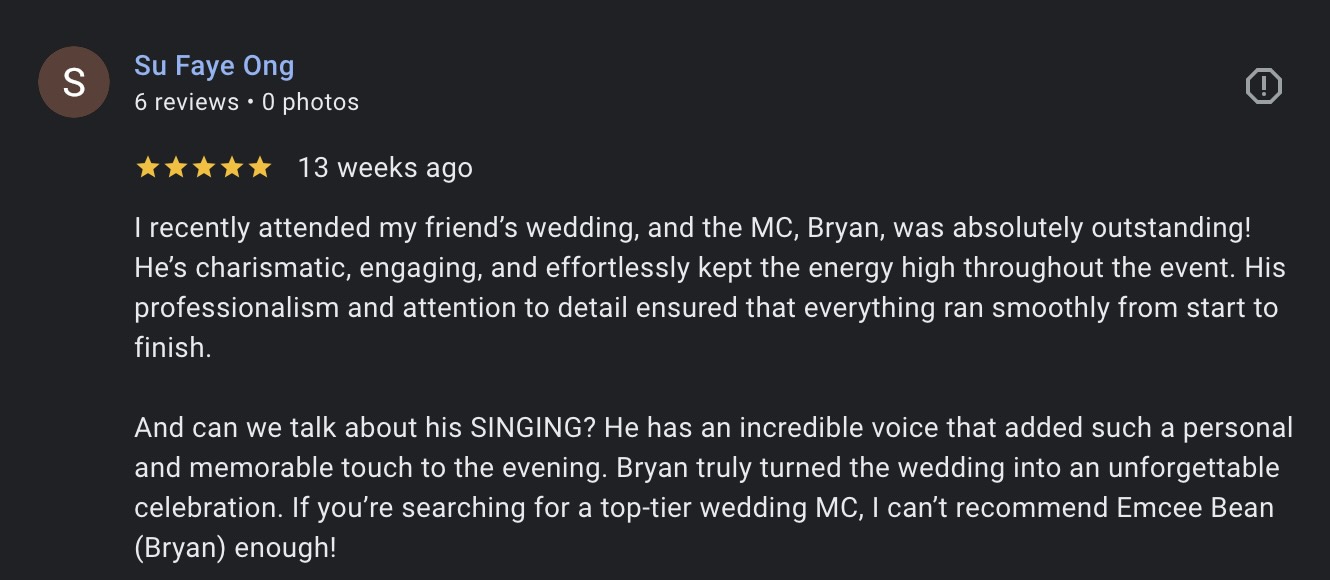Click the fourth rating star
The width and height of the screenshot is (1330, 580).
(x=231, y=168)
